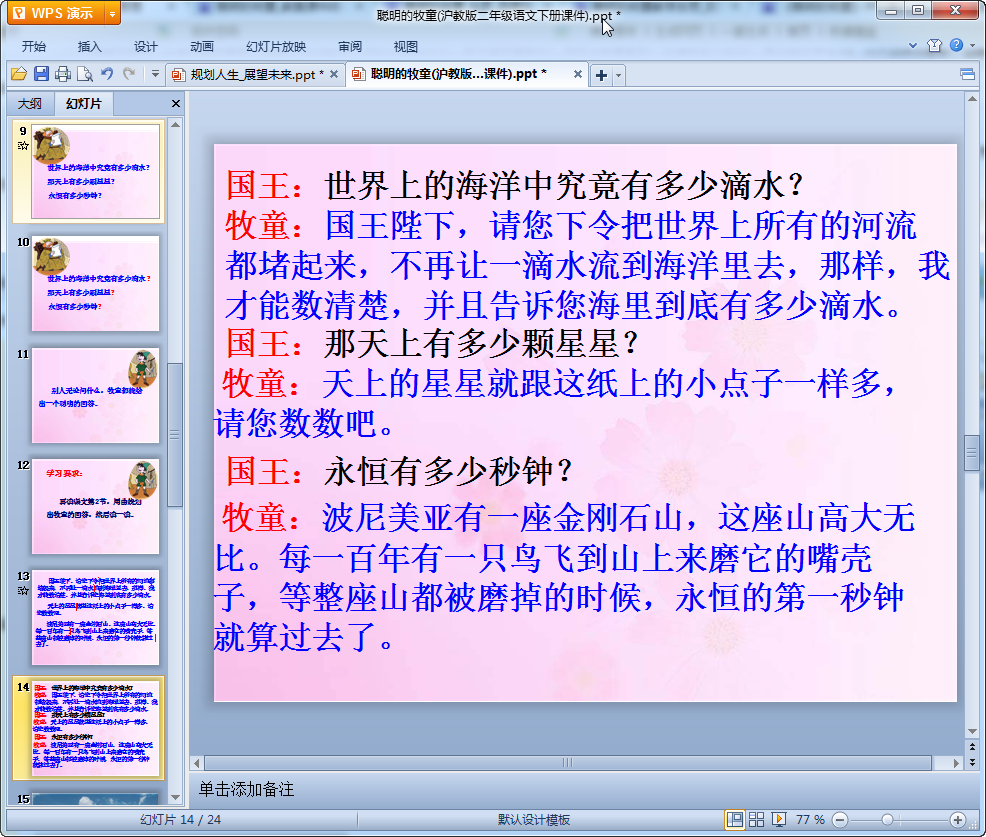
Task: Expand the help dropdown arrow
Action: coord(972,46)
